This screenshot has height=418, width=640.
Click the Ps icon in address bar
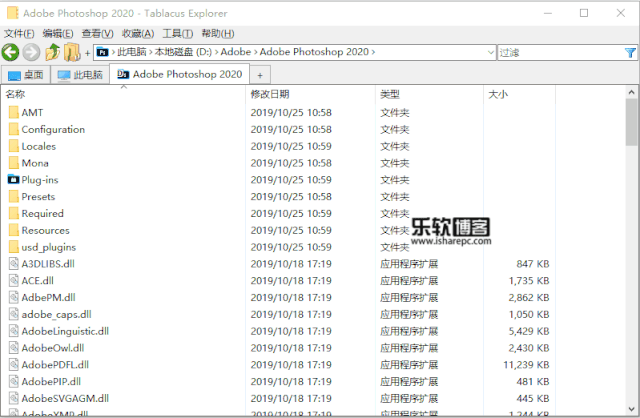pos(102,52)
